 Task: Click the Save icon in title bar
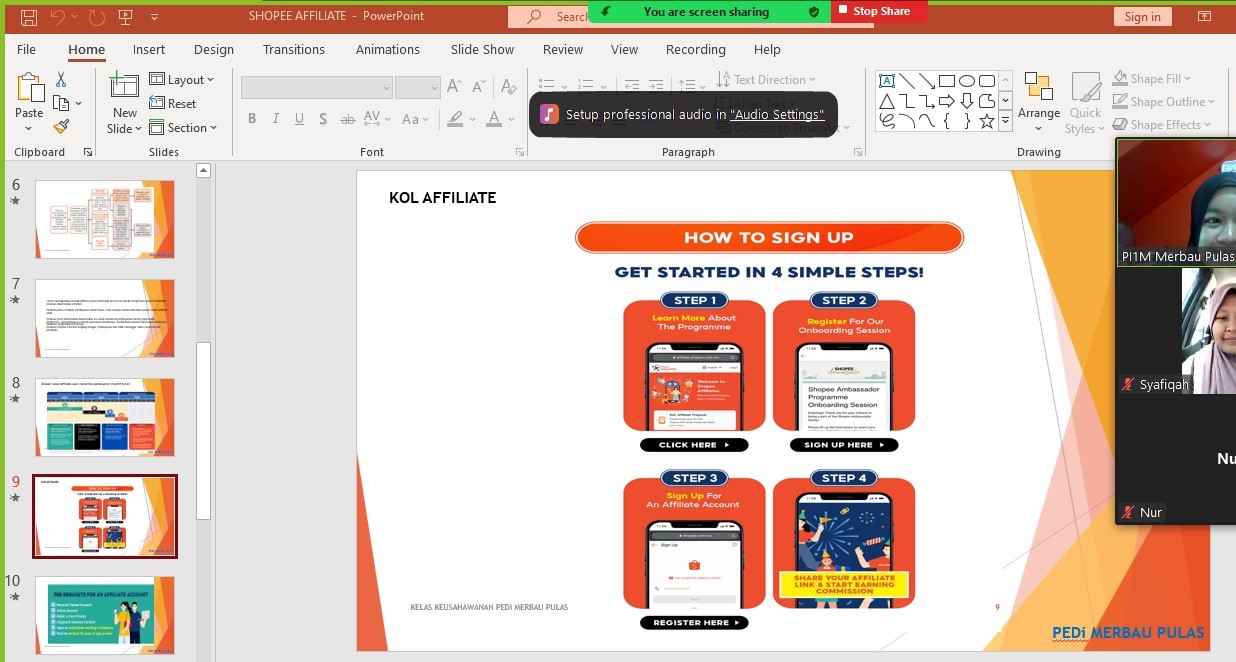(29, 17)
